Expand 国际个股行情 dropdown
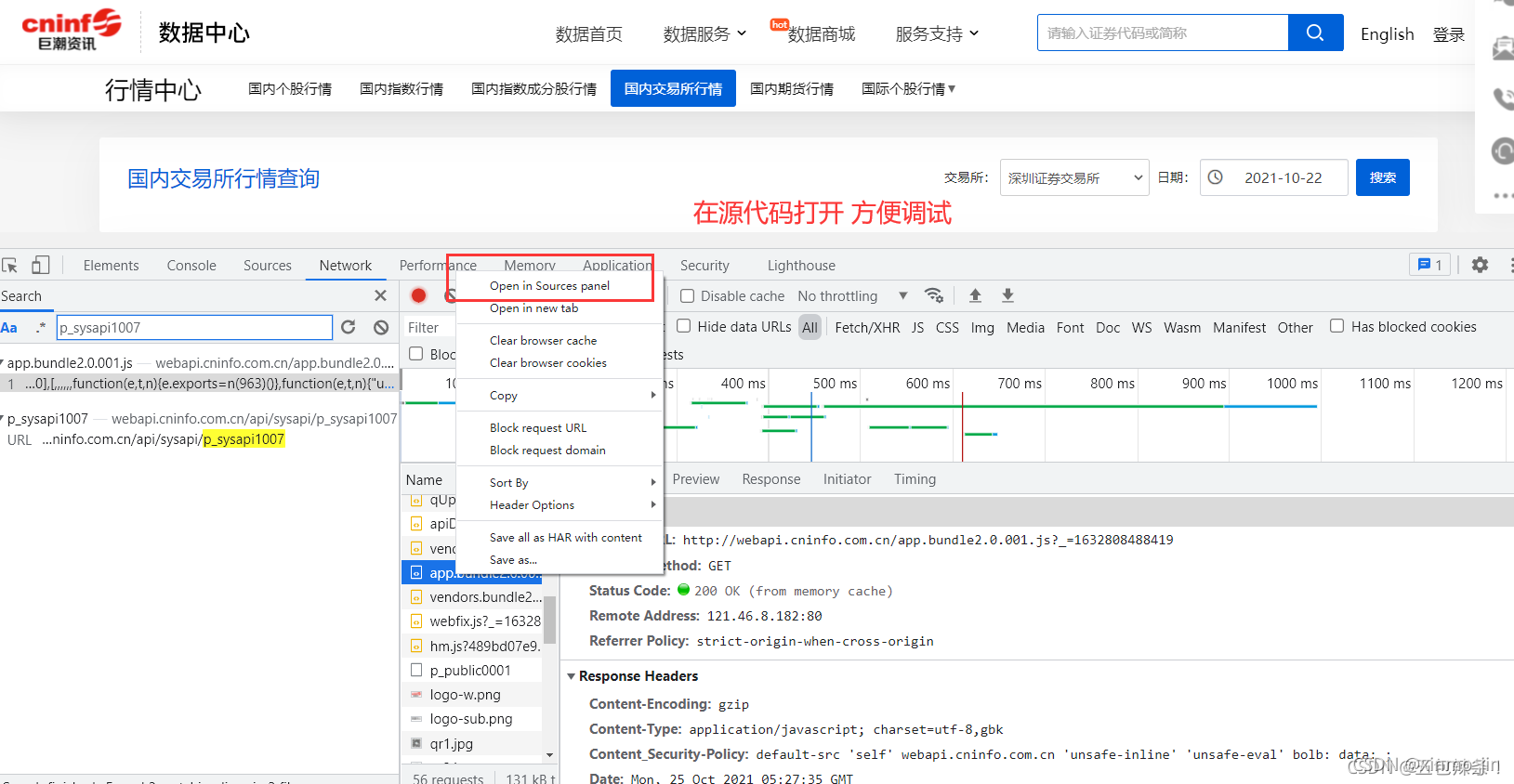This screenshot has width=1514, height=784. click(908, 88)
